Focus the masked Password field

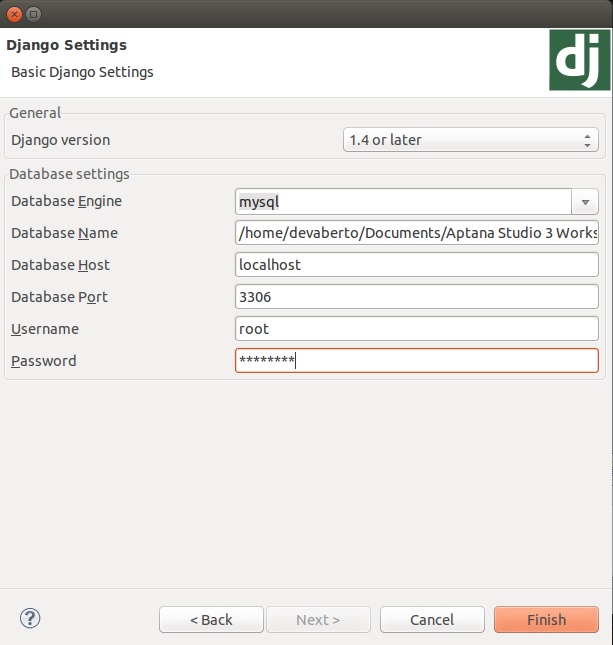416,361
